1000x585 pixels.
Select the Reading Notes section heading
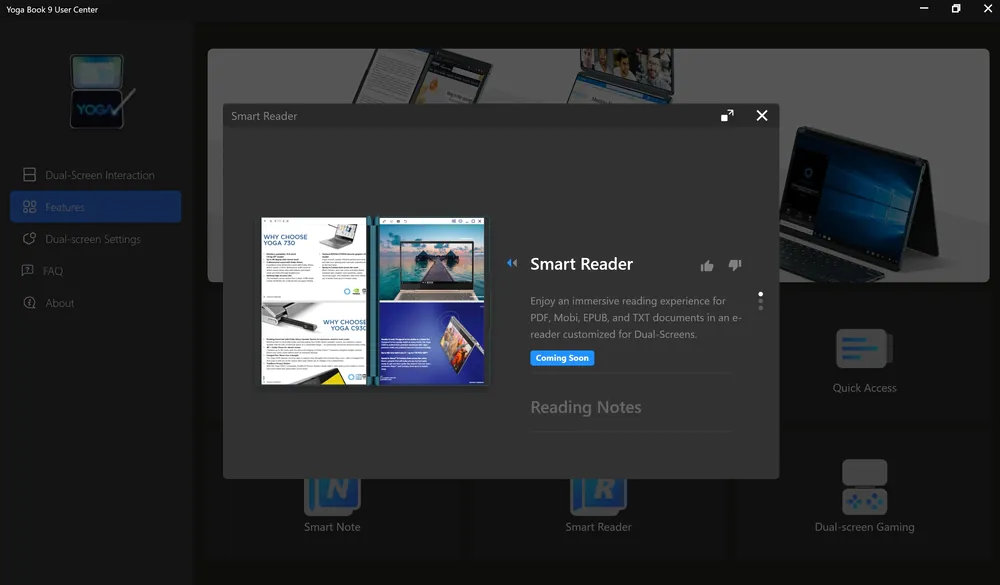click(585, 407)
